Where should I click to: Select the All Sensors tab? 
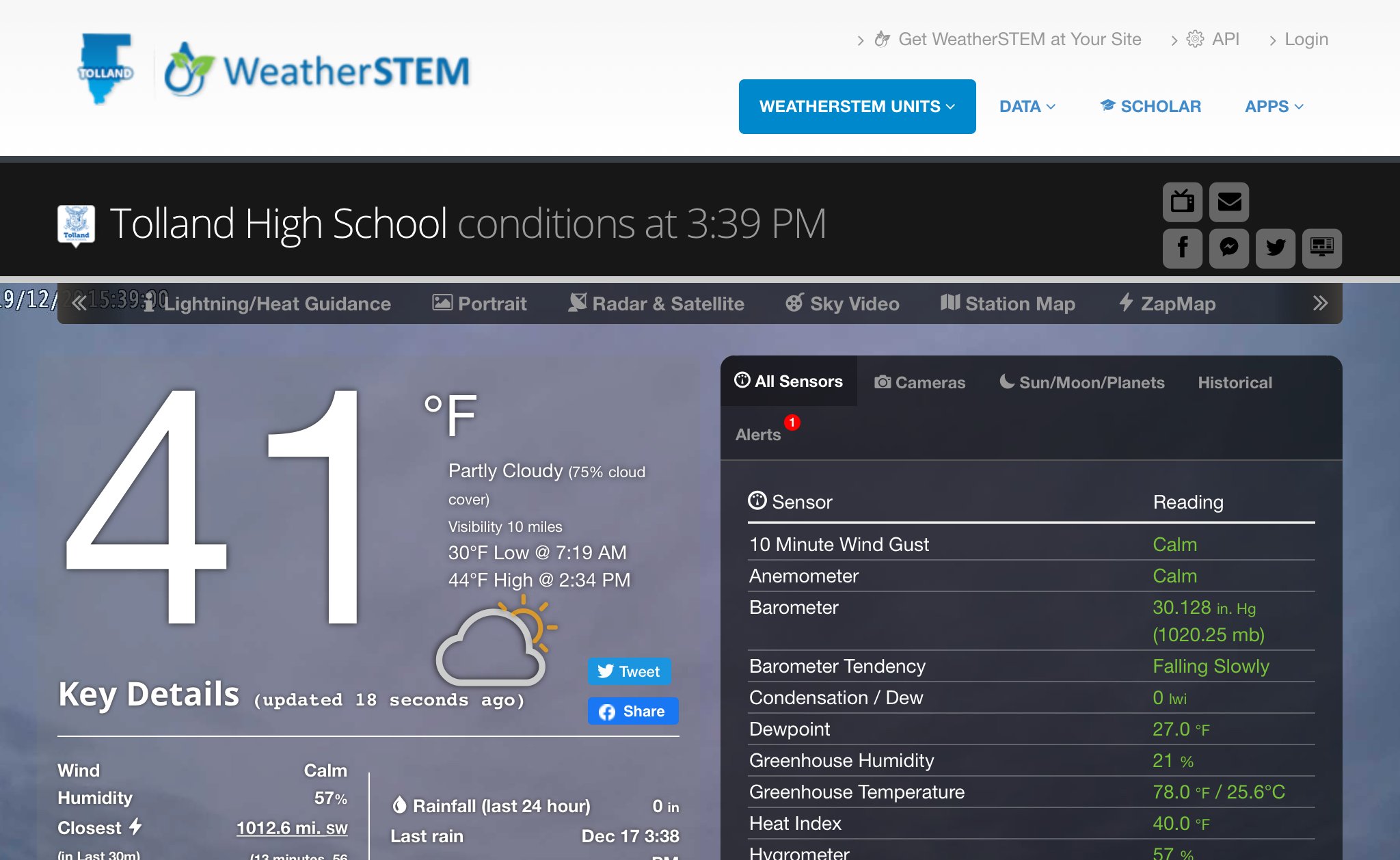(x=789, y=381)
